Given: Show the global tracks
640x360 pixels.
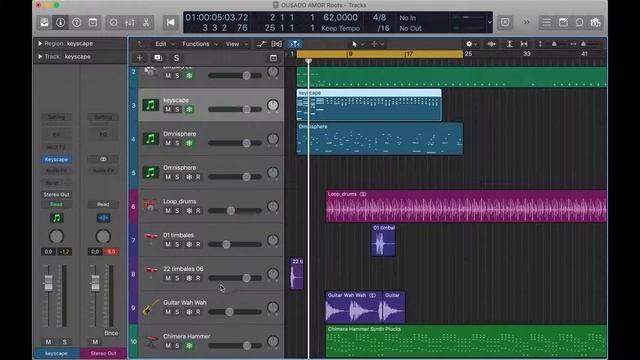Looking at the screenshot, I should coord(273,58).
